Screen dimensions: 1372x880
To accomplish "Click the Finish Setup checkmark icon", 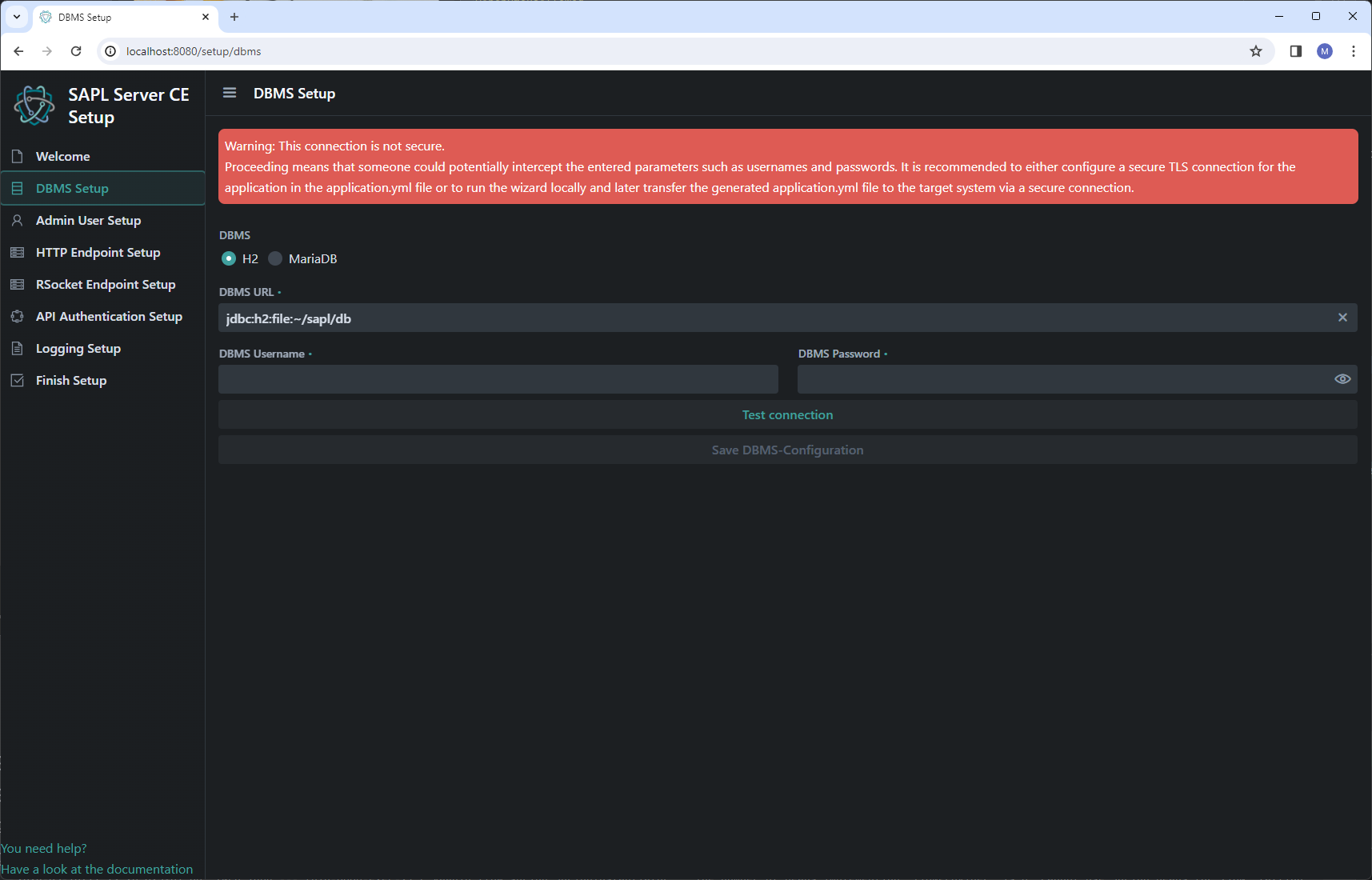I will click(17, 380).
